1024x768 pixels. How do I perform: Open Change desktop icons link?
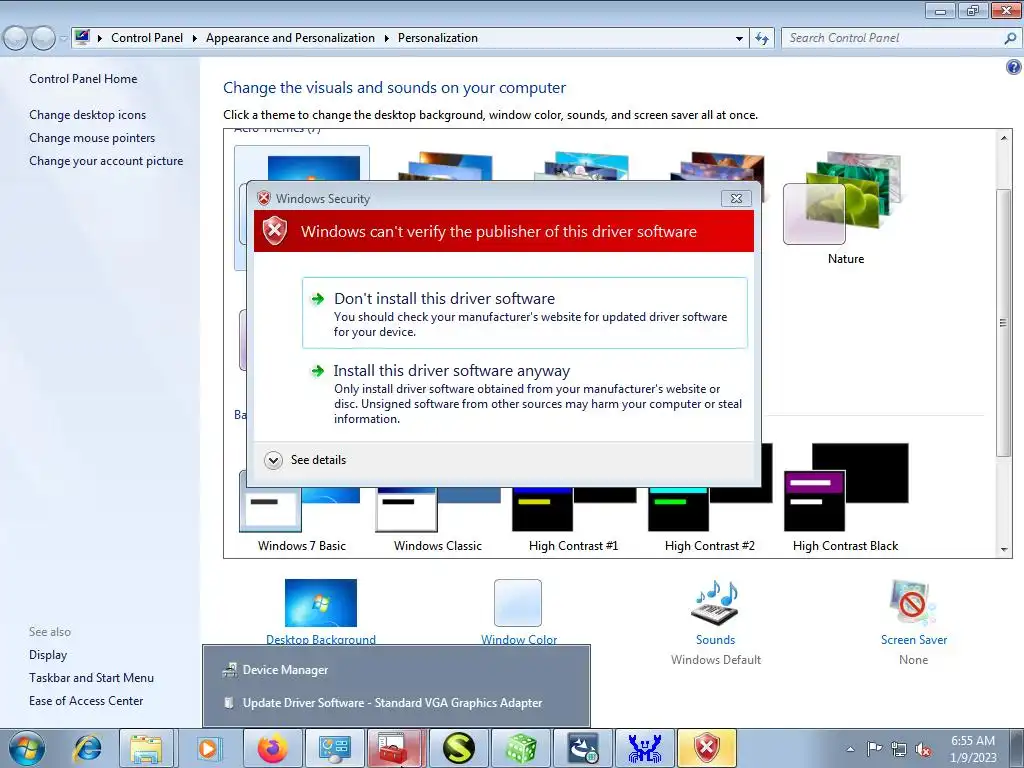[88, 115]
